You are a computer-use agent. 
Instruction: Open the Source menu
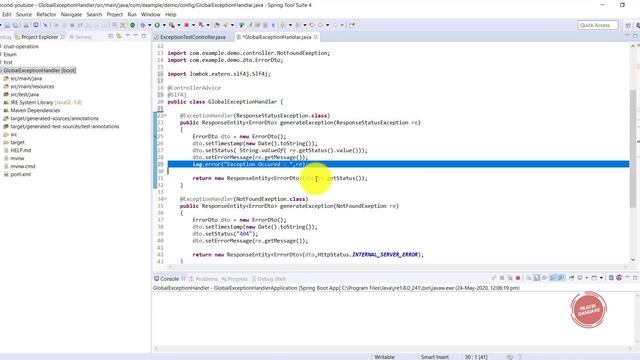[x=24, y=14]
